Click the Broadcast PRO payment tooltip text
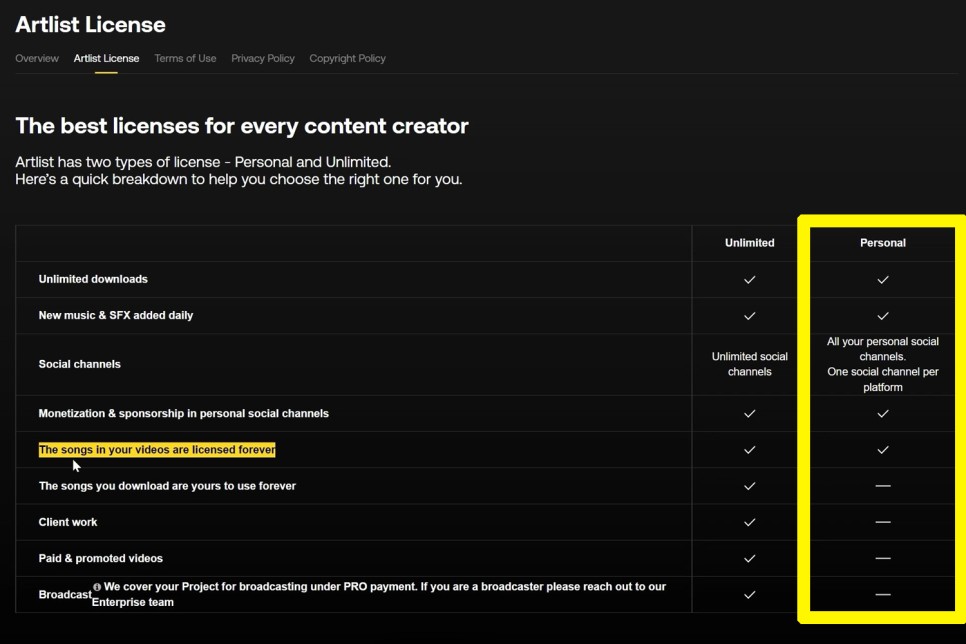 pyautogui.click(x=379, y=594)
